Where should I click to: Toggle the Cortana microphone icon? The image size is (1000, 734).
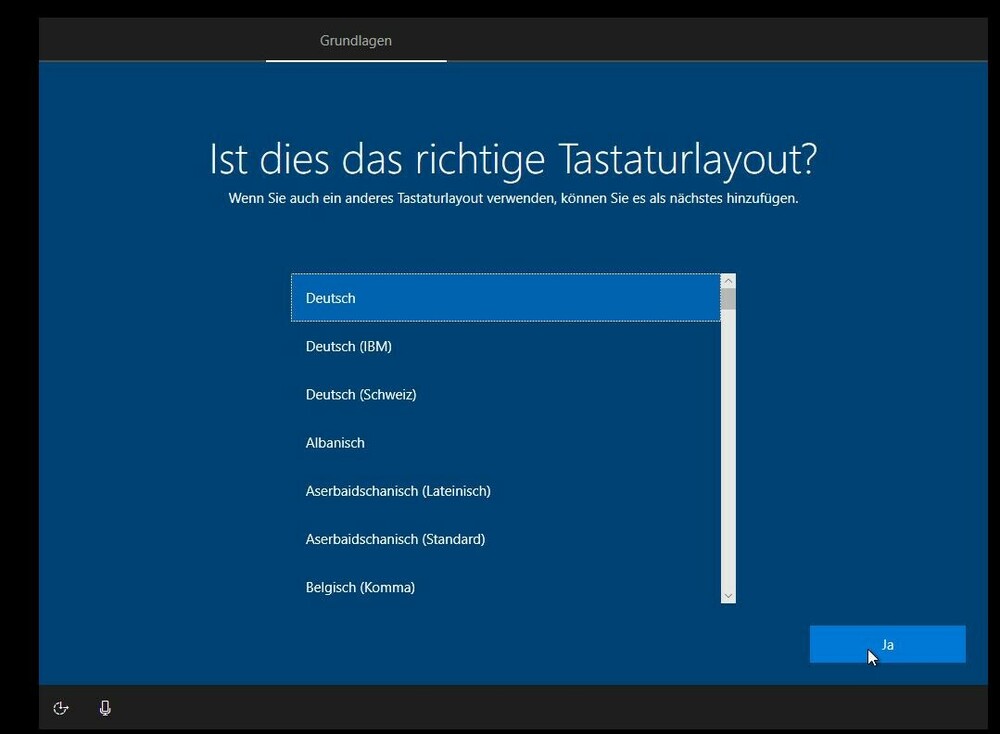(105, 708)
